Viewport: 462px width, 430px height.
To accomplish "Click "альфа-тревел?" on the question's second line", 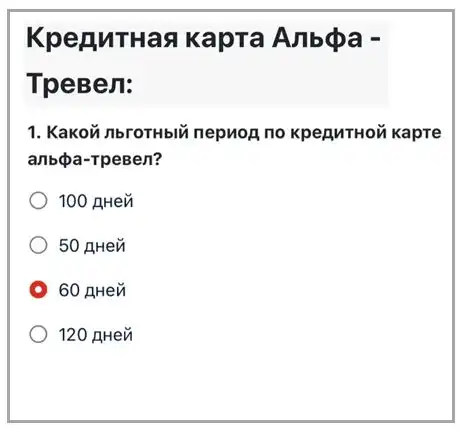I will [95, 159].
